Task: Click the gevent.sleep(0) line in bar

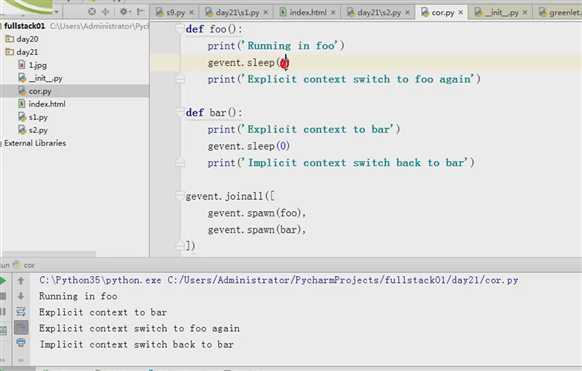Action: pos(248,146)
